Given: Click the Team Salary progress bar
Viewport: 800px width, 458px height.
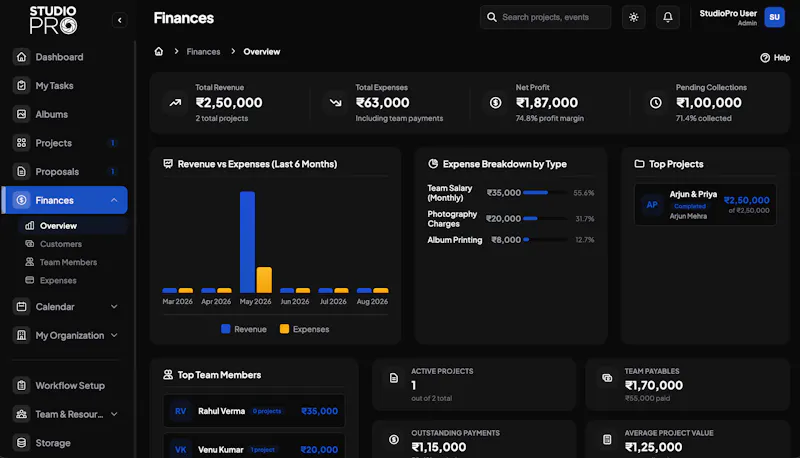Looking at the screenshot, I should [545, 193].
